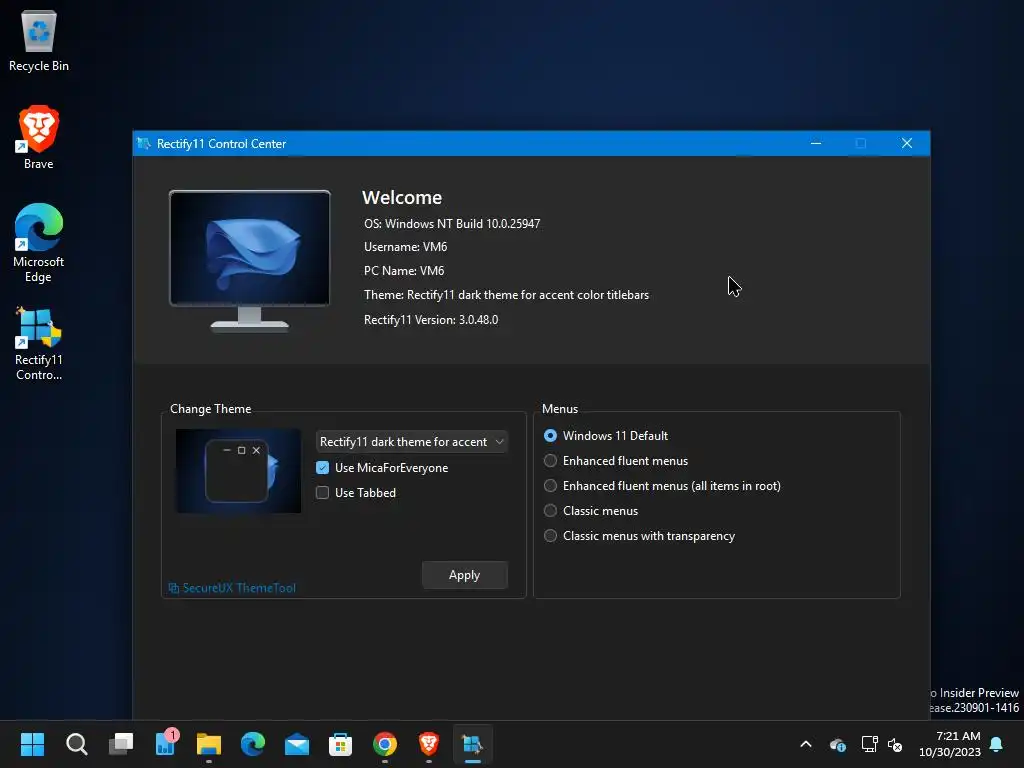Image resolution: width=1024 pixels, height=768 pixels.
Task: Open Microsoft Store from the taskbar
Action: pos(340,744)
